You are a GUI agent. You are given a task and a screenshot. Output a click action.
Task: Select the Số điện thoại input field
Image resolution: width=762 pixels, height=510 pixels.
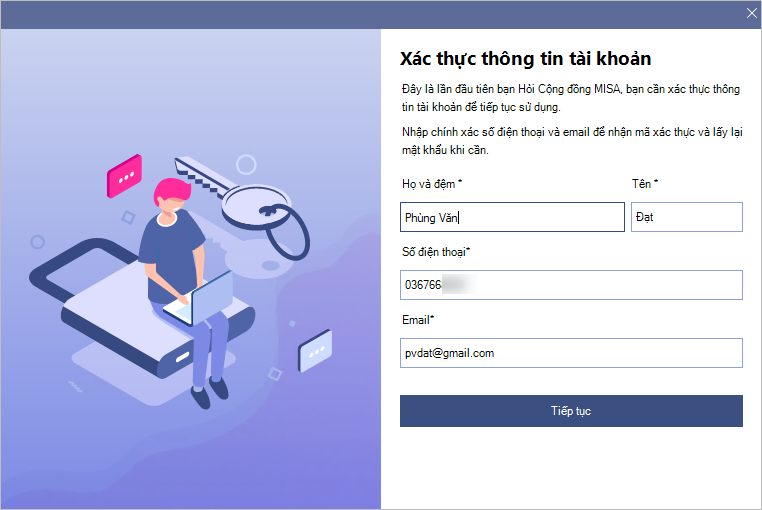coord(571,285)
